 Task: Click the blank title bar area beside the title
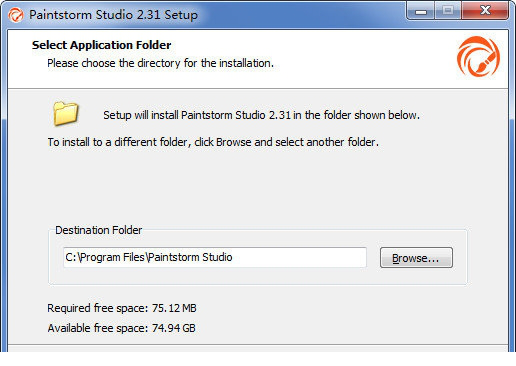(x=300, y=15)
